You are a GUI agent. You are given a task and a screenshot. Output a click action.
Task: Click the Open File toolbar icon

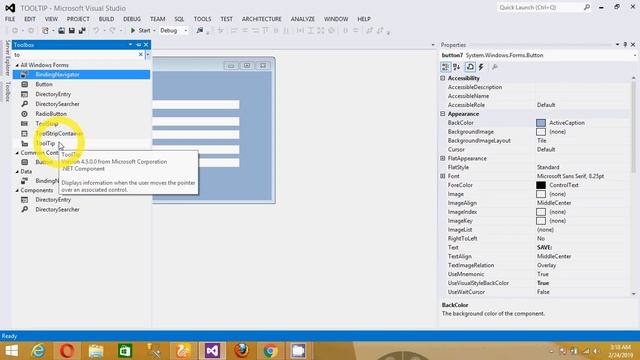(x=61, y=31)
